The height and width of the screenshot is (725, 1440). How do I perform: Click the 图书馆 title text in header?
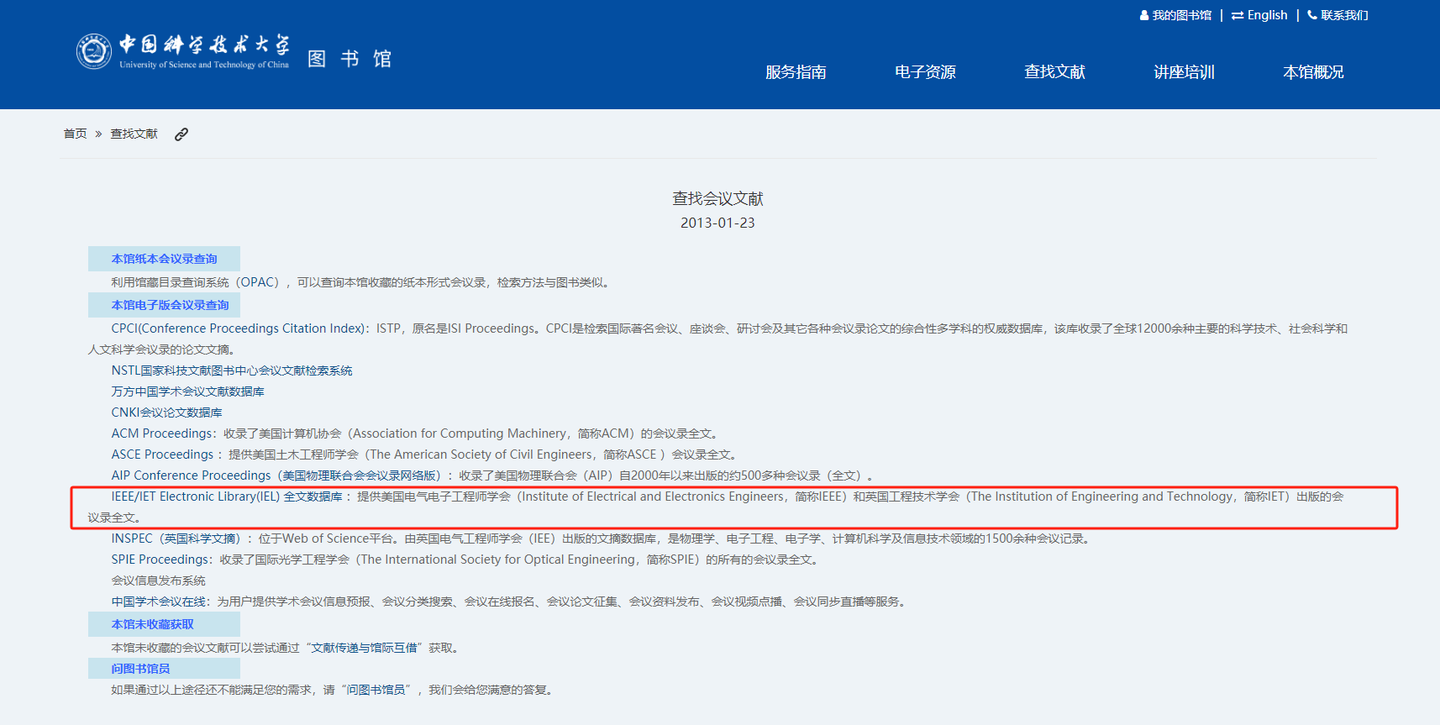(x=349, y=58)
